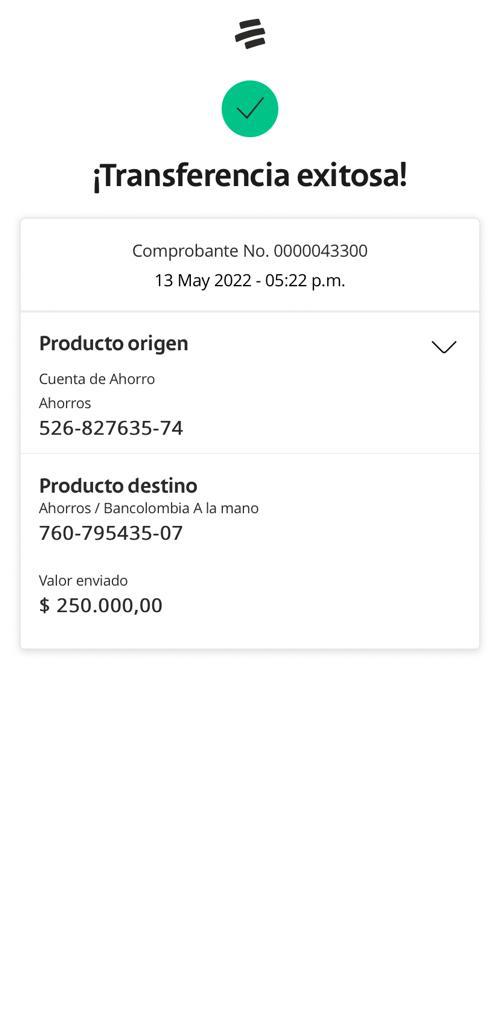This screenshot has width=500, height=1024.
Task: Click the Producto origen section title
Action: [x=114, y=344]
